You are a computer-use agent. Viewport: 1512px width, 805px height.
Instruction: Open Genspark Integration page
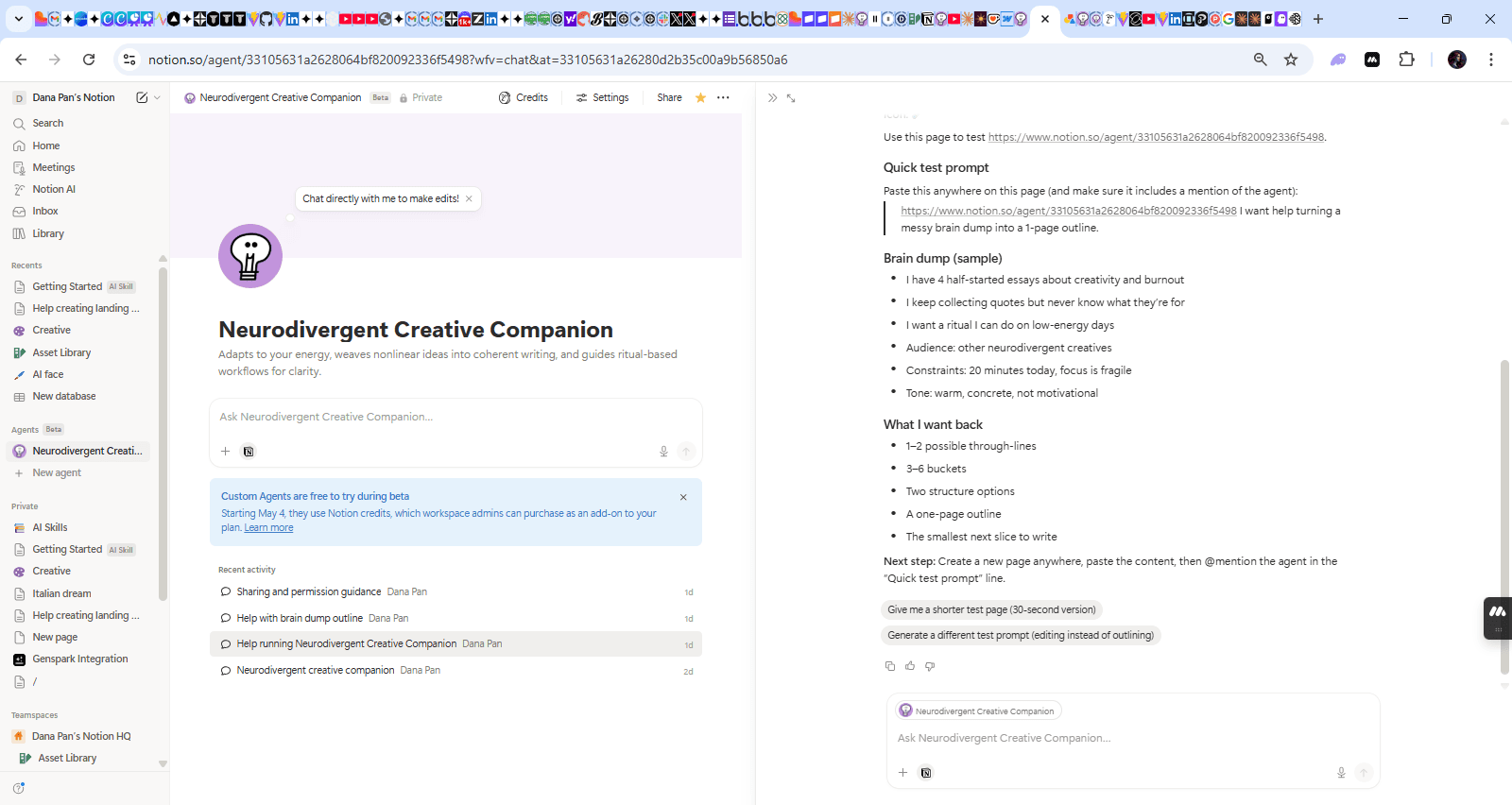pos(79,659)
